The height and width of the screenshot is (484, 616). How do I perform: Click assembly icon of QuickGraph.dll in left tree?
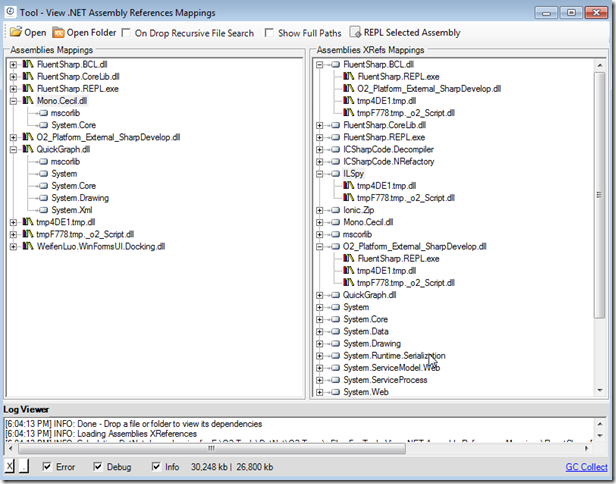pyautogui.click(x=28, y=149)
